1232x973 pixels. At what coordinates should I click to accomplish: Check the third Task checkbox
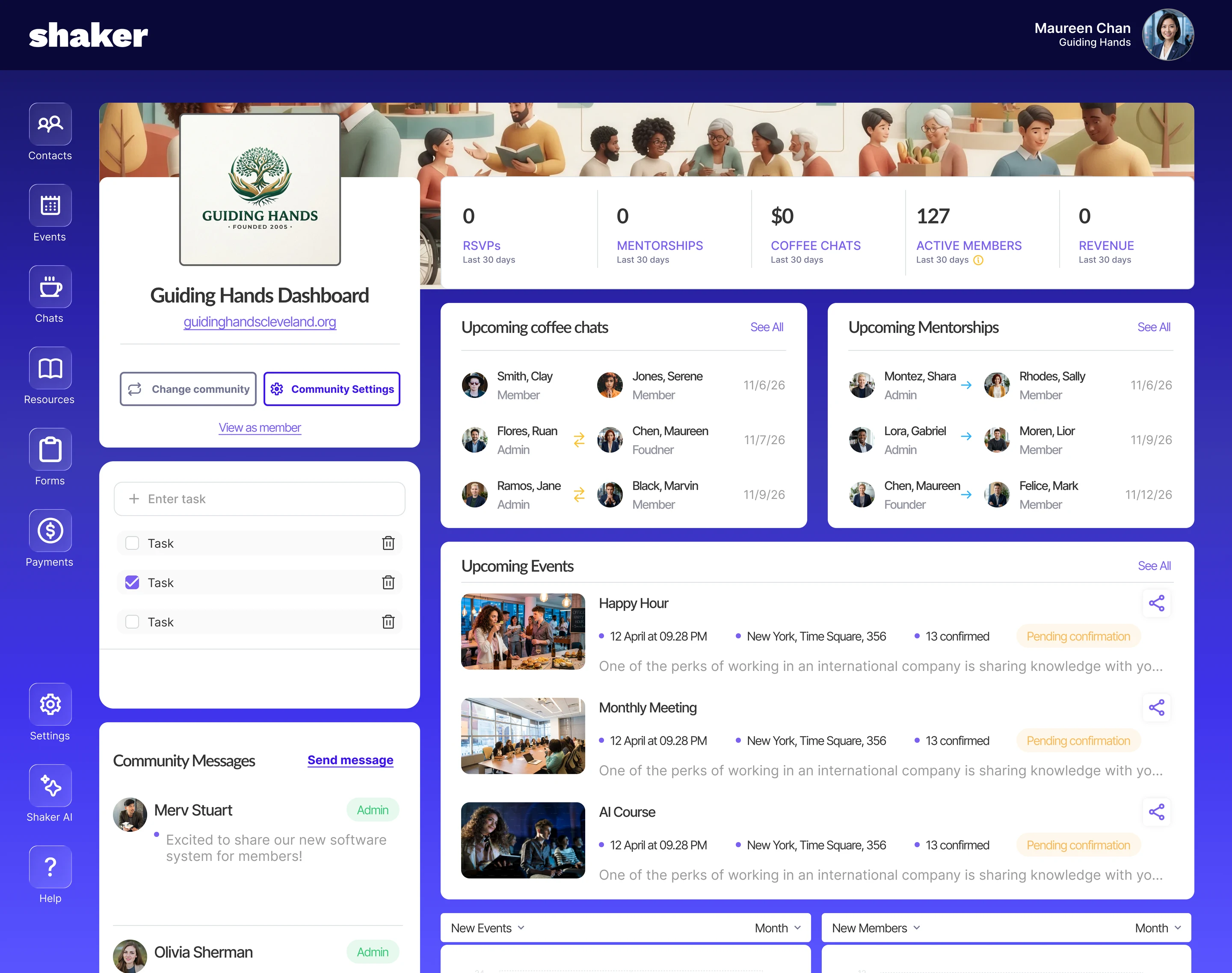(132, 622)
